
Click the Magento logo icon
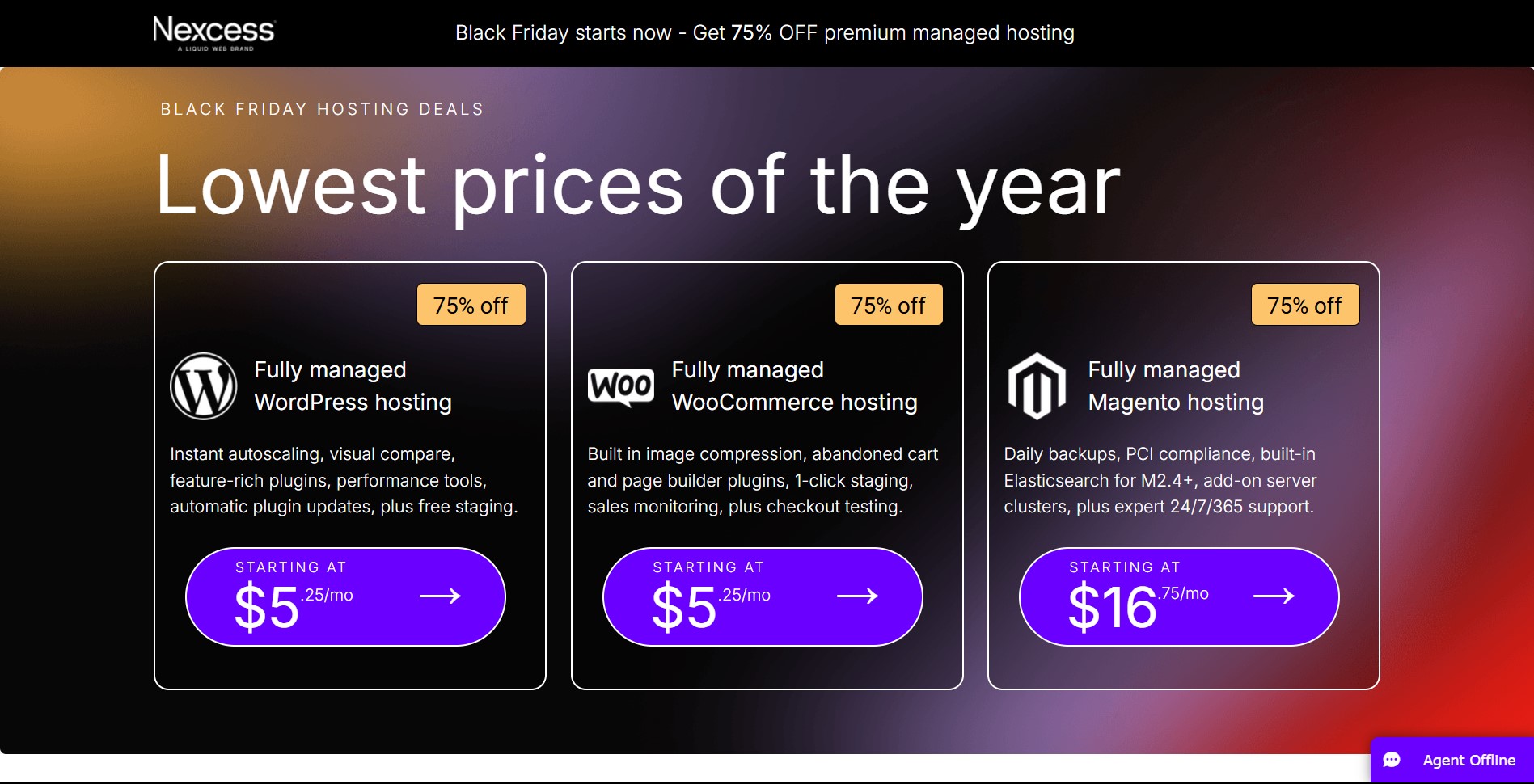tap(1037, 386)
